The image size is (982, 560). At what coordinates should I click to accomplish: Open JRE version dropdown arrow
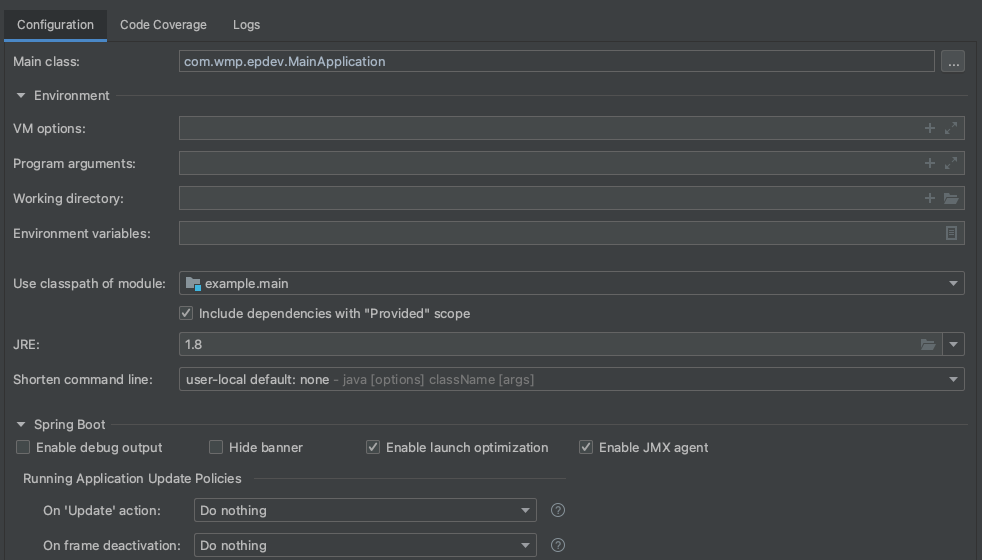click(x=953, y=345)
